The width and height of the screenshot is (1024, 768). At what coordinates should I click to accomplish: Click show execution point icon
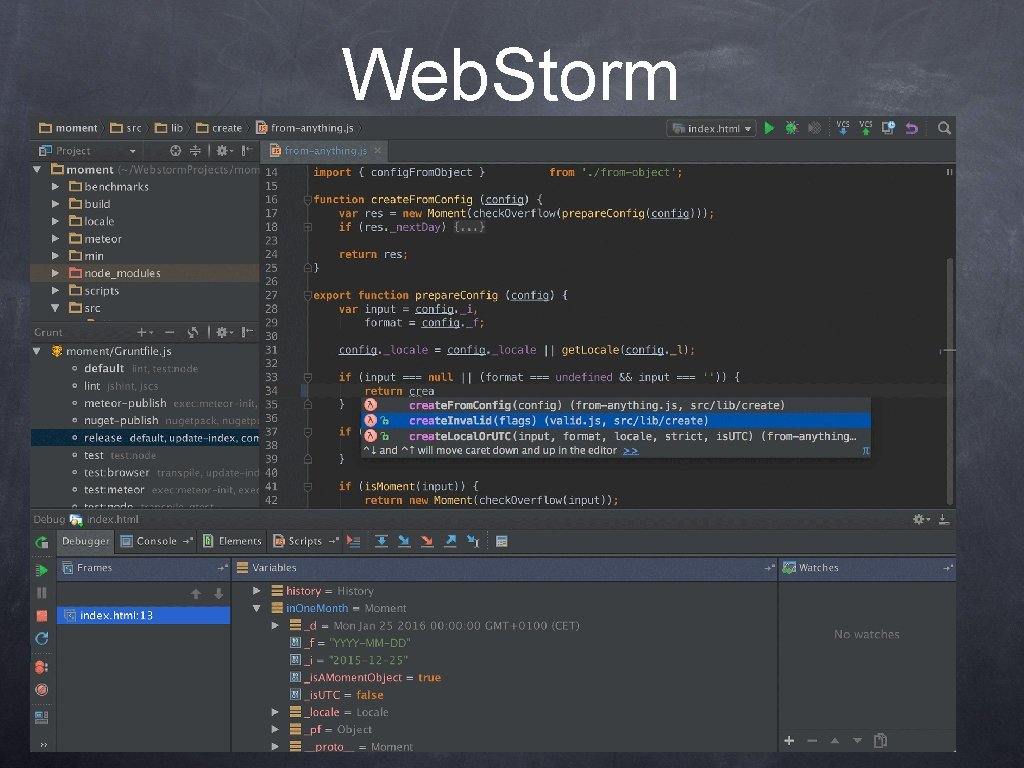point(353,541)
